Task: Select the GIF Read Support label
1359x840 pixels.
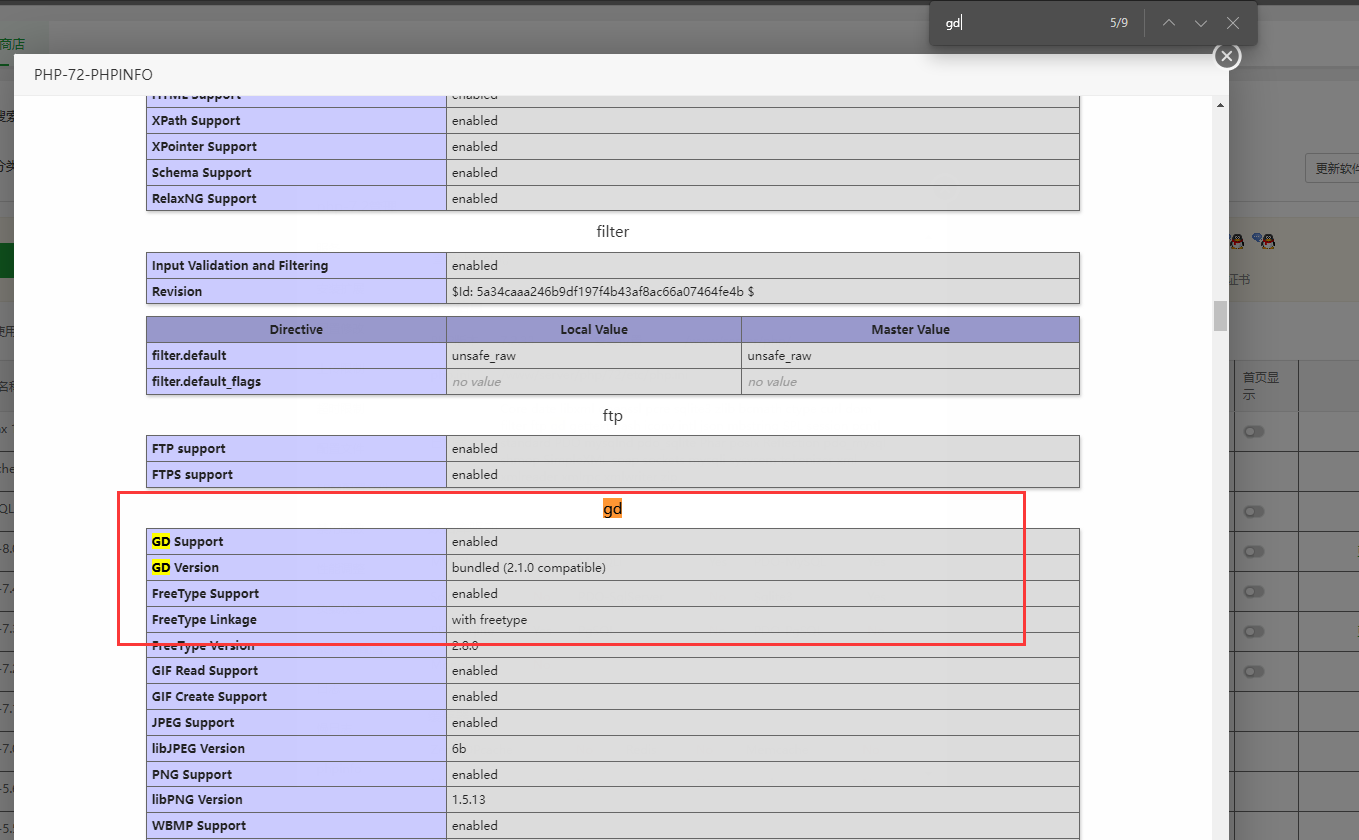Action: click(205, 670)
